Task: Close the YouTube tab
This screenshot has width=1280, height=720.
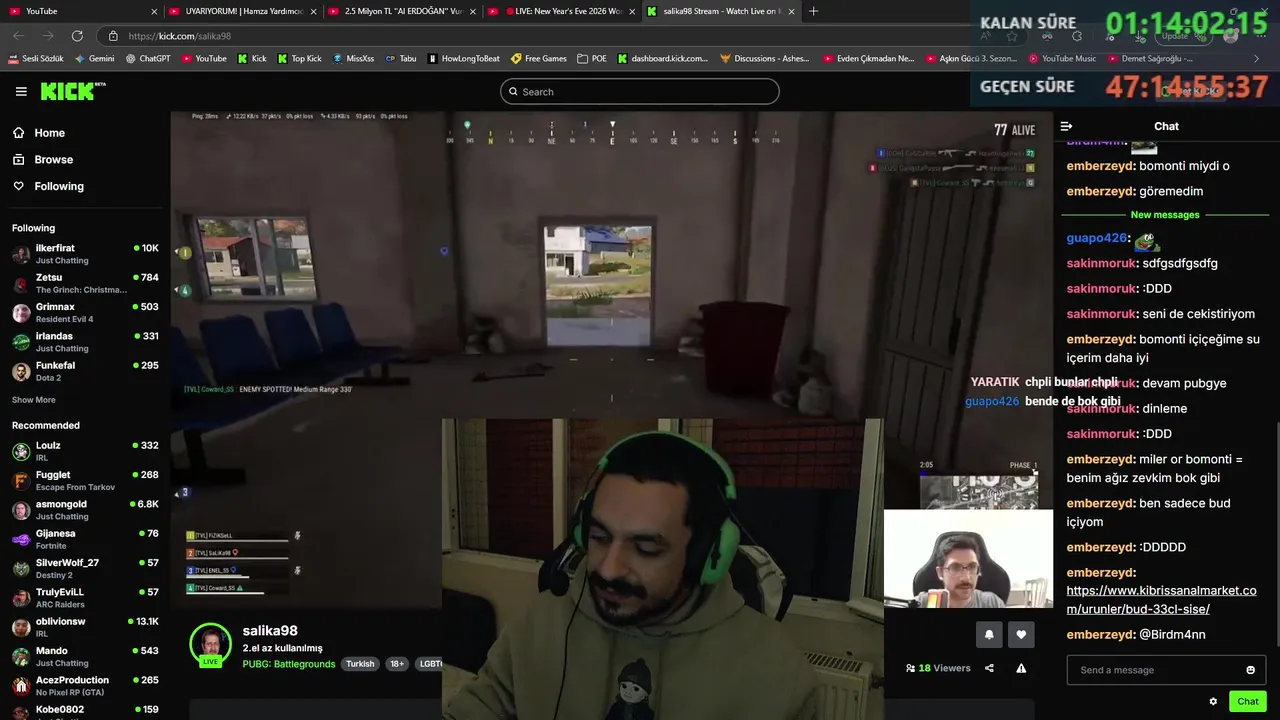Action: [154, 11]
